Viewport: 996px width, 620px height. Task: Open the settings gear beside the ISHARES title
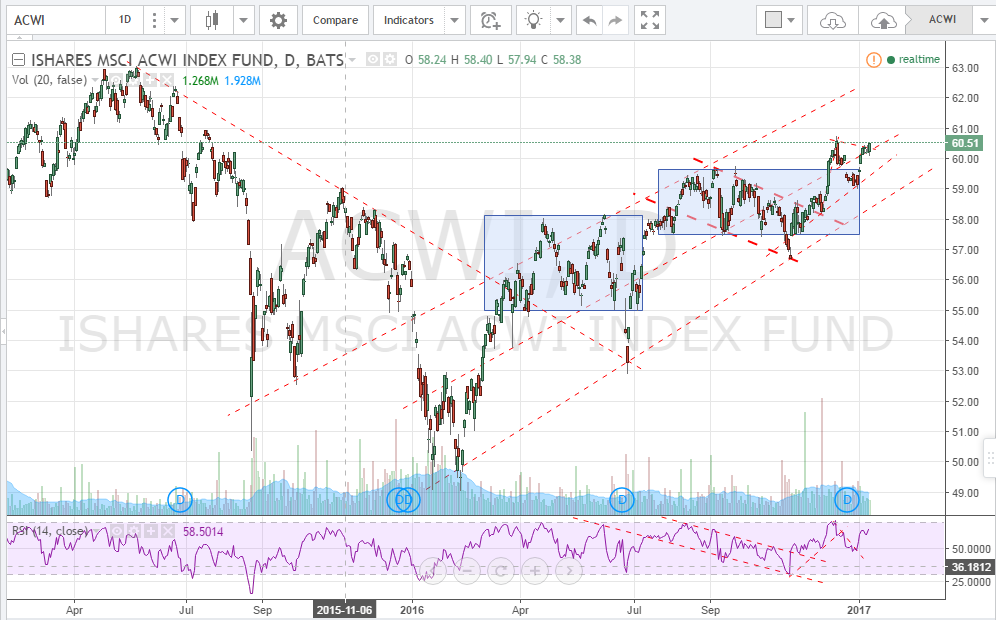coord(389,60)
